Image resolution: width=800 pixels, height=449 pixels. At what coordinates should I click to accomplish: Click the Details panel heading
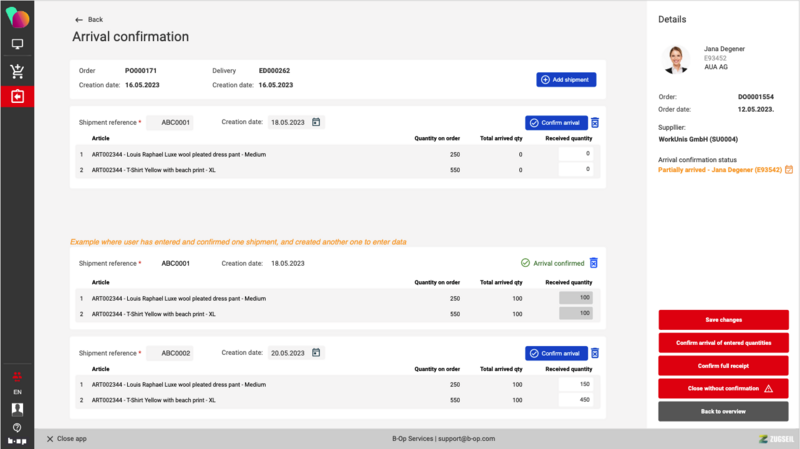tap(672, 19)
